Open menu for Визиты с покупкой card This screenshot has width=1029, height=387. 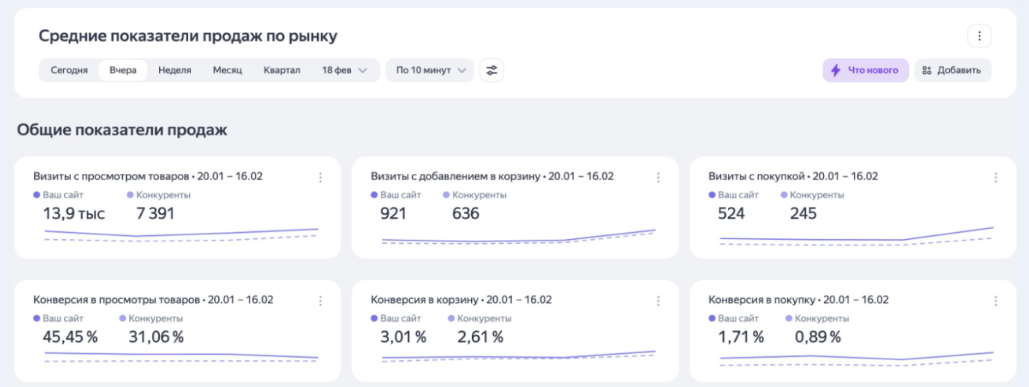[x=996, y=177]
